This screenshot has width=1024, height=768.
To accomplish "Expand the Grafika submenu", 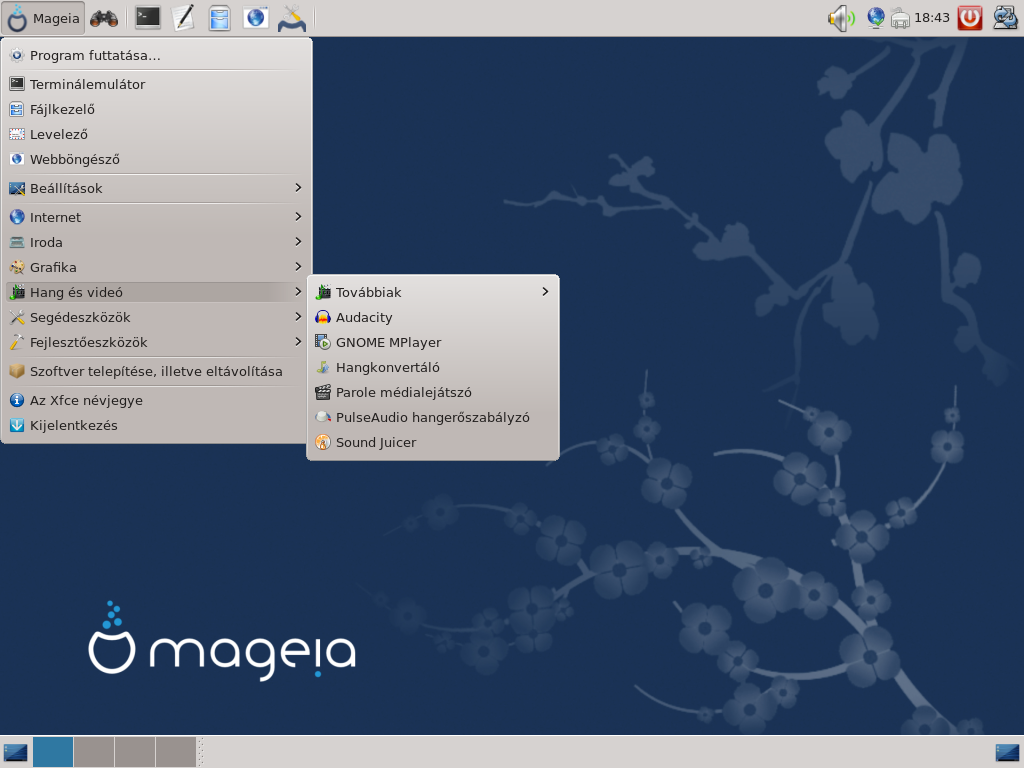I will [x=156, y=267].
